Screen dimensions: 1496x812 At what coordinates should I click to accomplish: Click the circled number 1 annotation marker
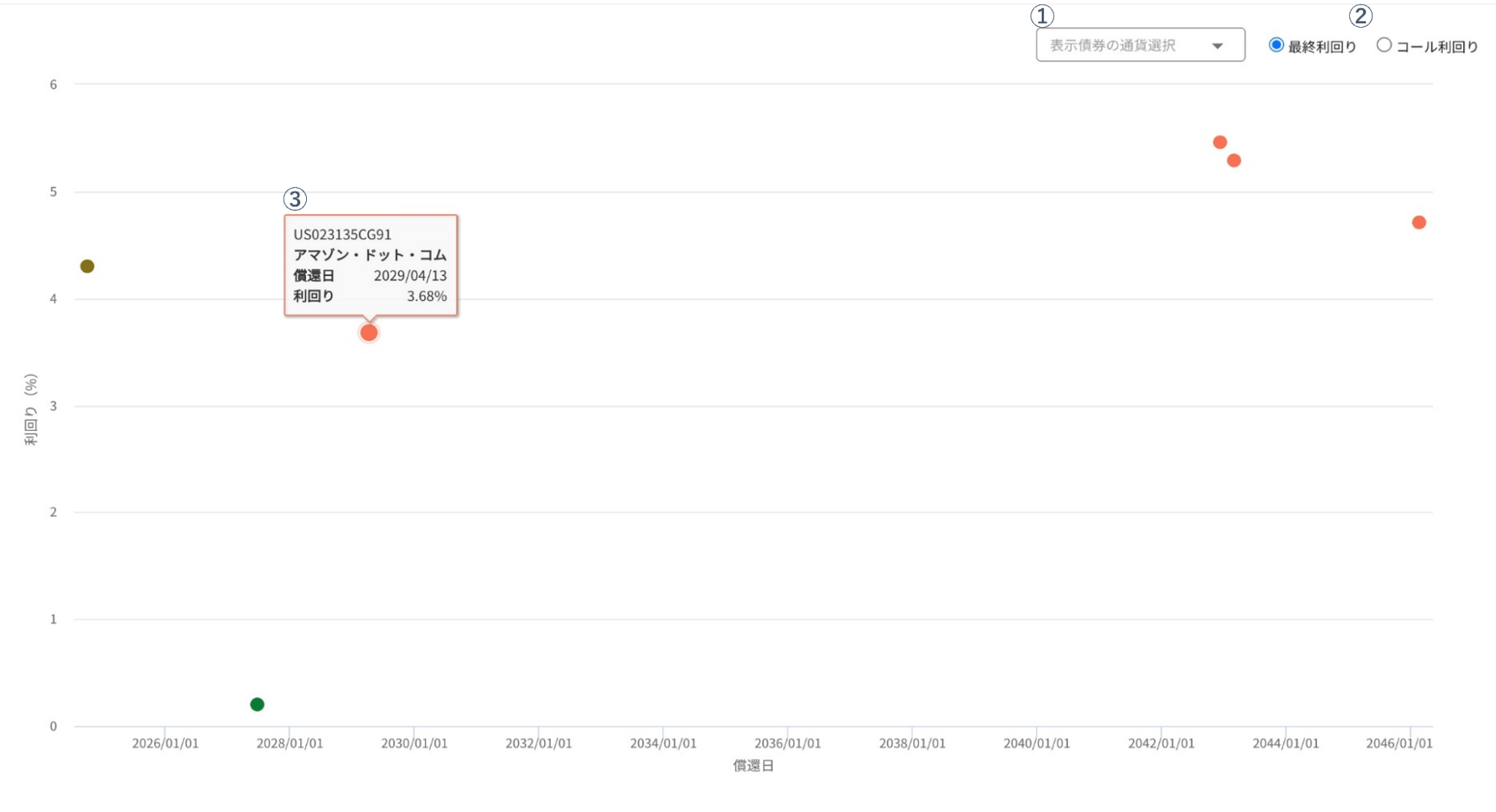click(1042, 15)
